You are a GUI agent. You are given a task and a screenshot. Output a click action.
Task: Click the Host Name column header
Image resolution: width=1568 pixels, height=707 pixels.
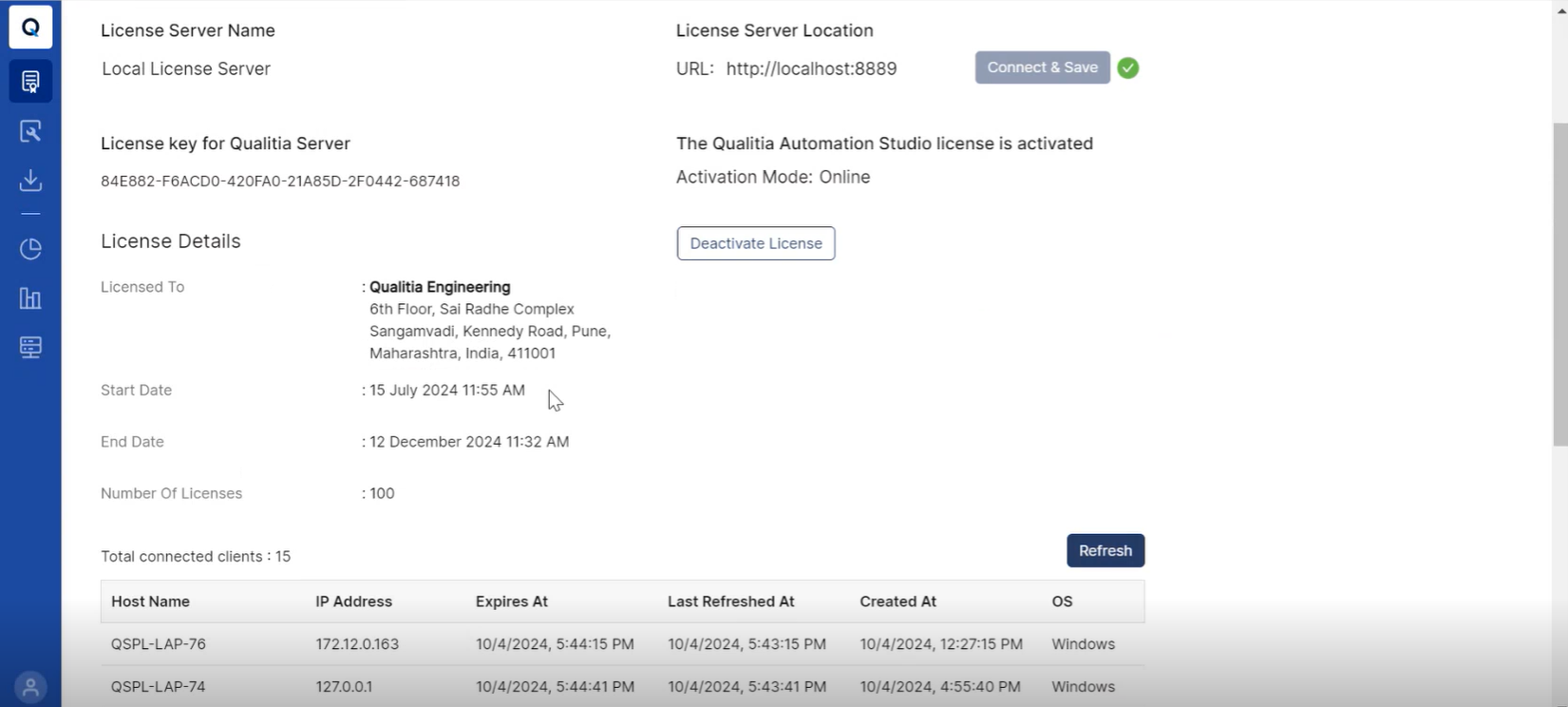150,602
